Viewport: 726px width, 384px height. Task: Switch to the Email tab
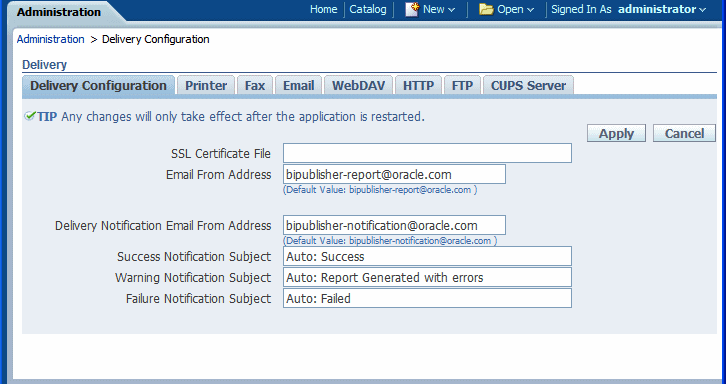(x=299, y=86)
